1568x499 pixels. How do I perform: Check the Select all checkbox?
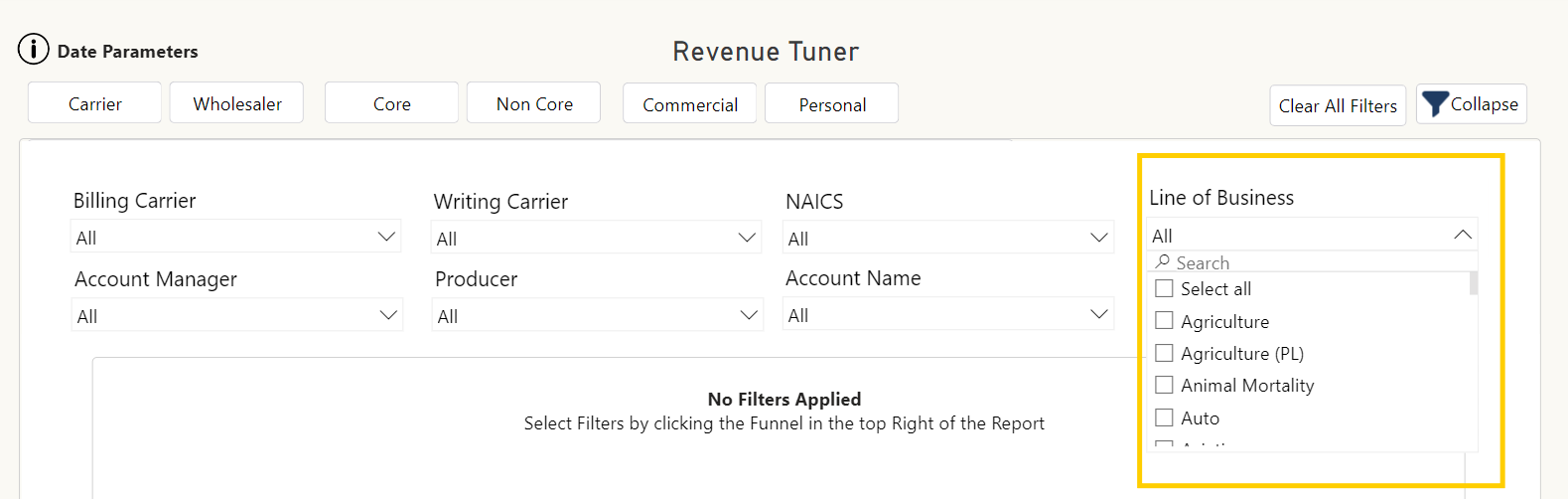click(x=1164, y=288)
